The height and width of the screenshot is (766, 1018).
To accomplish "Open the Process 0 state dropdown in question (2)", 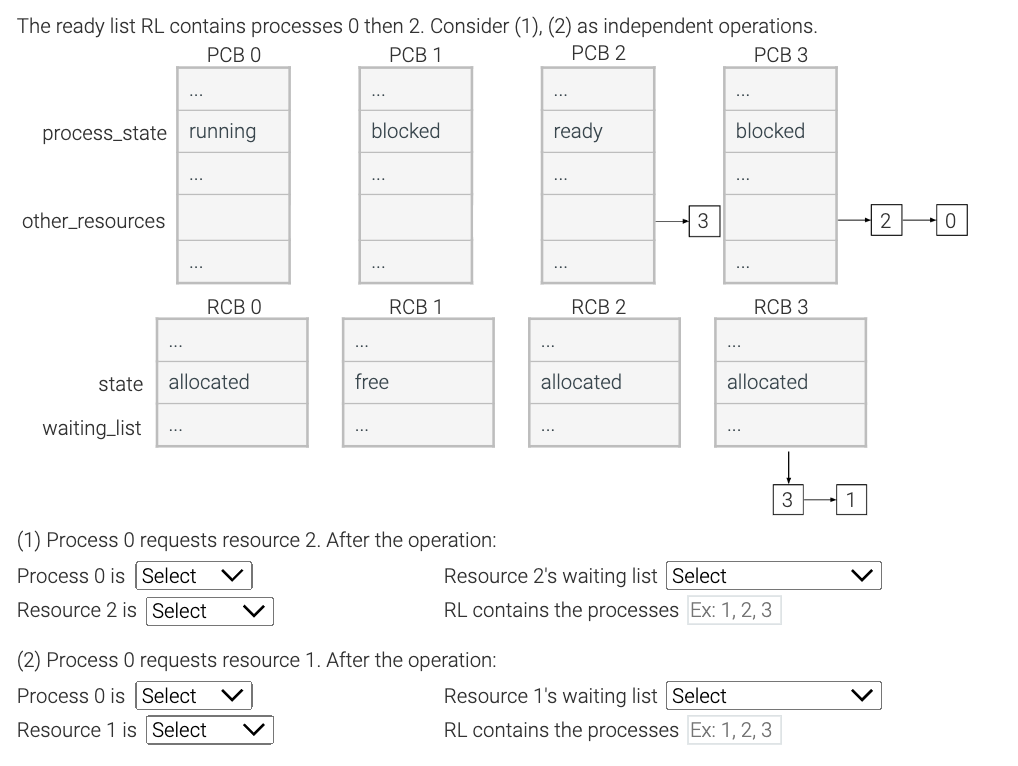I will pos(193,695).
